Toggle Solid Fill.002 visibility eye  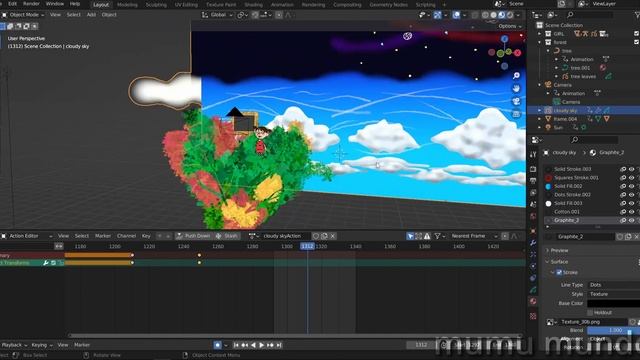click(631, 186)
